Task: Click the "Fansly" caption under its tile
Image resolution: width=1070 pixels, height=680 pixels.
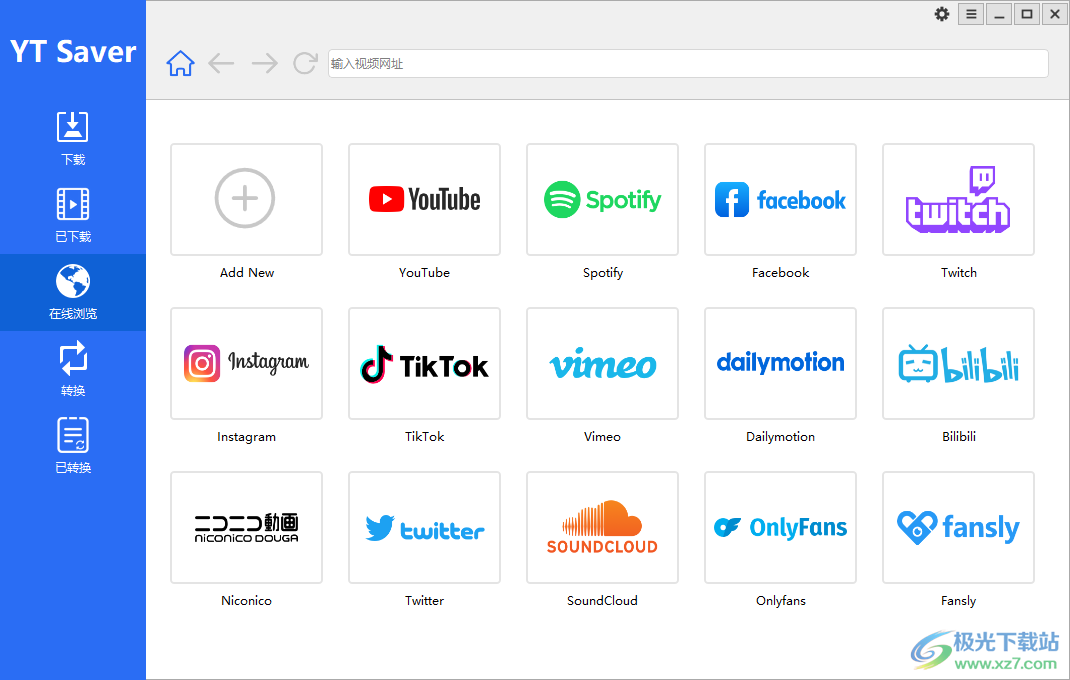Action: [x=959, y=601]
